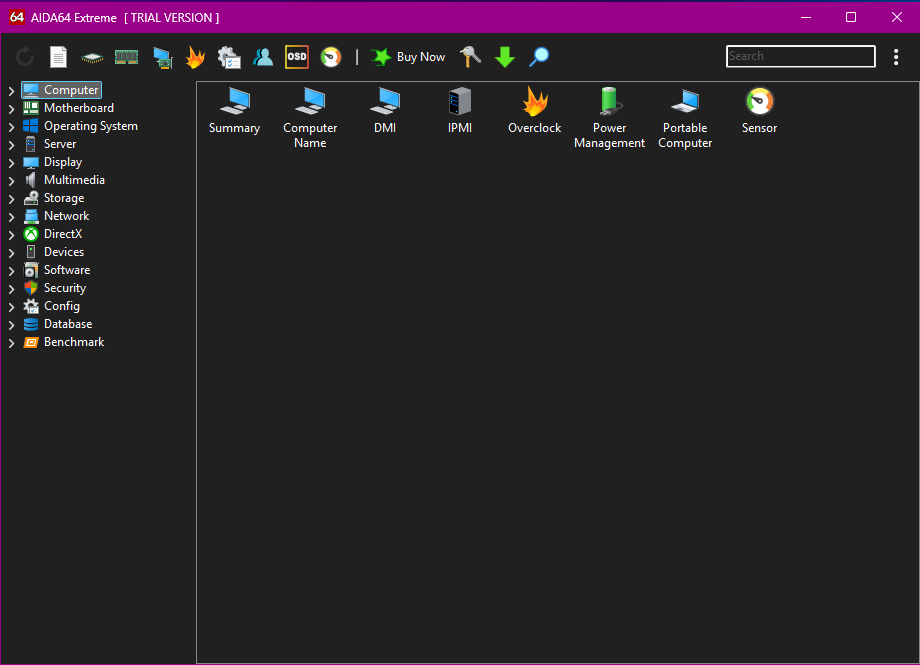Click the AIDA64 title bar logo icon
The width and height of the screenshot is (920, 665).
click(16, 17)
